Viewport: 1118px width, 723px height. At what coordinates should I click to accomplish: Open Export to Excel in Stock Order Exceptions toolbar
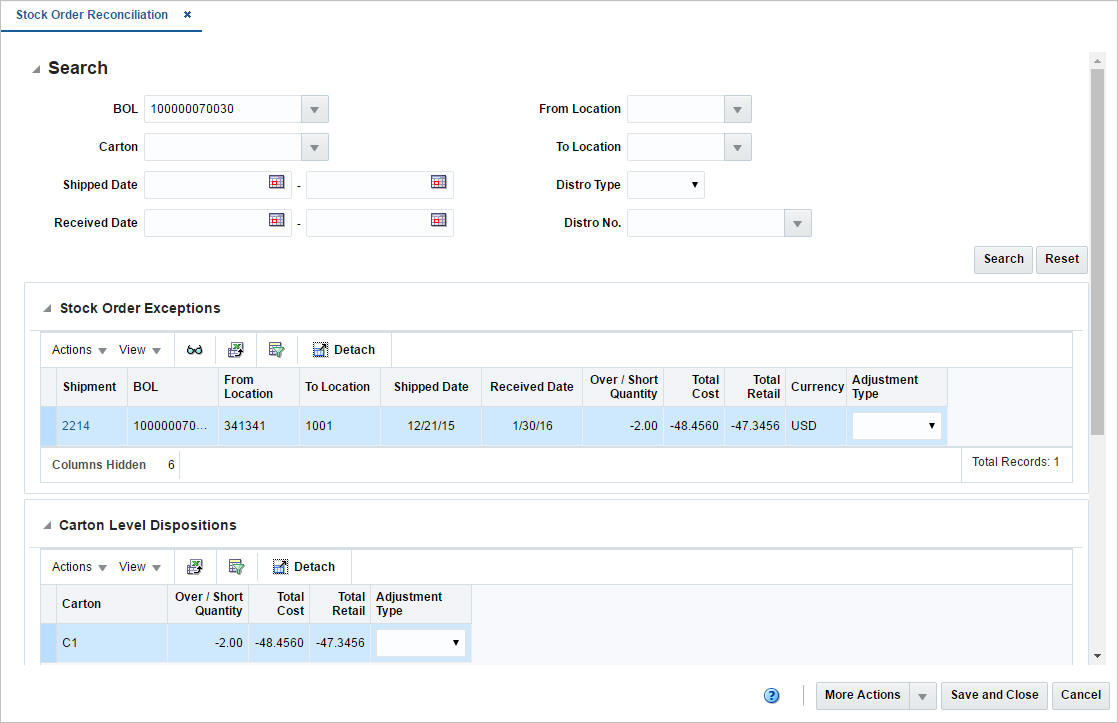(235, 349)
